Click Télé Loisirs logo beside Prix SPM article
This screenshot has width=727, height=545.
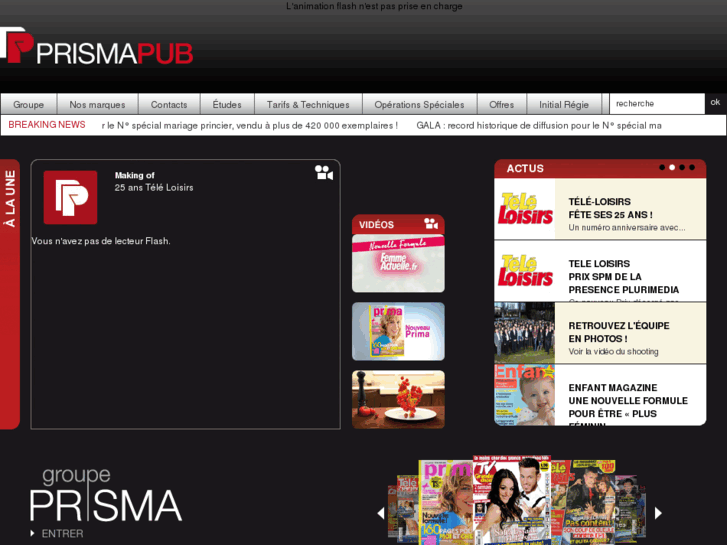(x=525, y=271)
